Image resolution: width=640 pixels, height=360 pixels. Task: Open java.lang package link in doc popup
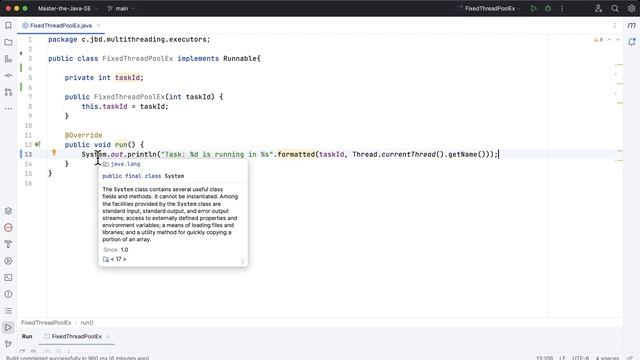pos(125,164)
